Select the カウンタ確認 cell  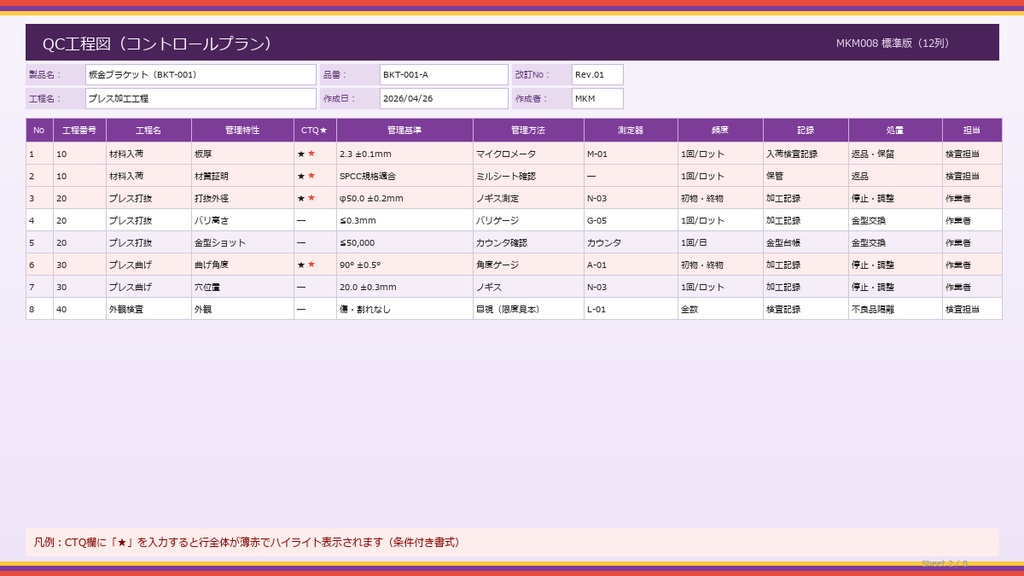[528, 243]
